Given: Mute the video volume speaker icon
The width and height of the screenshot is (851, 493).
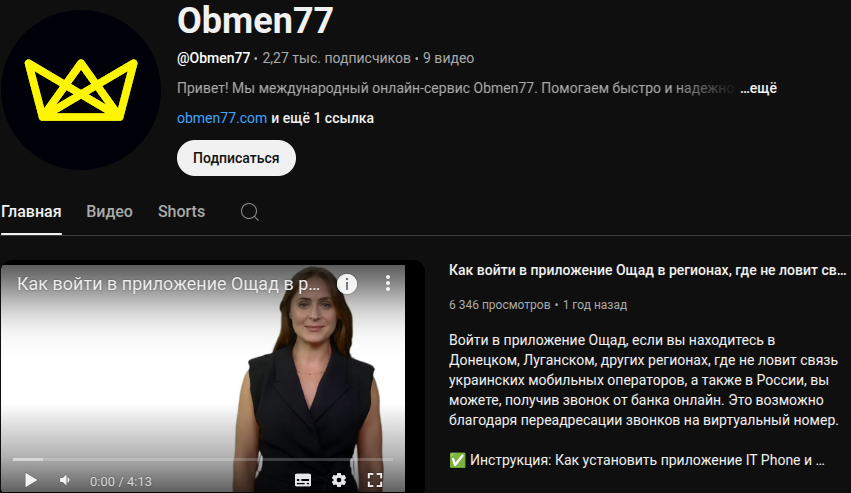Looking at the screenshot, I should click(x=65, y=481).
